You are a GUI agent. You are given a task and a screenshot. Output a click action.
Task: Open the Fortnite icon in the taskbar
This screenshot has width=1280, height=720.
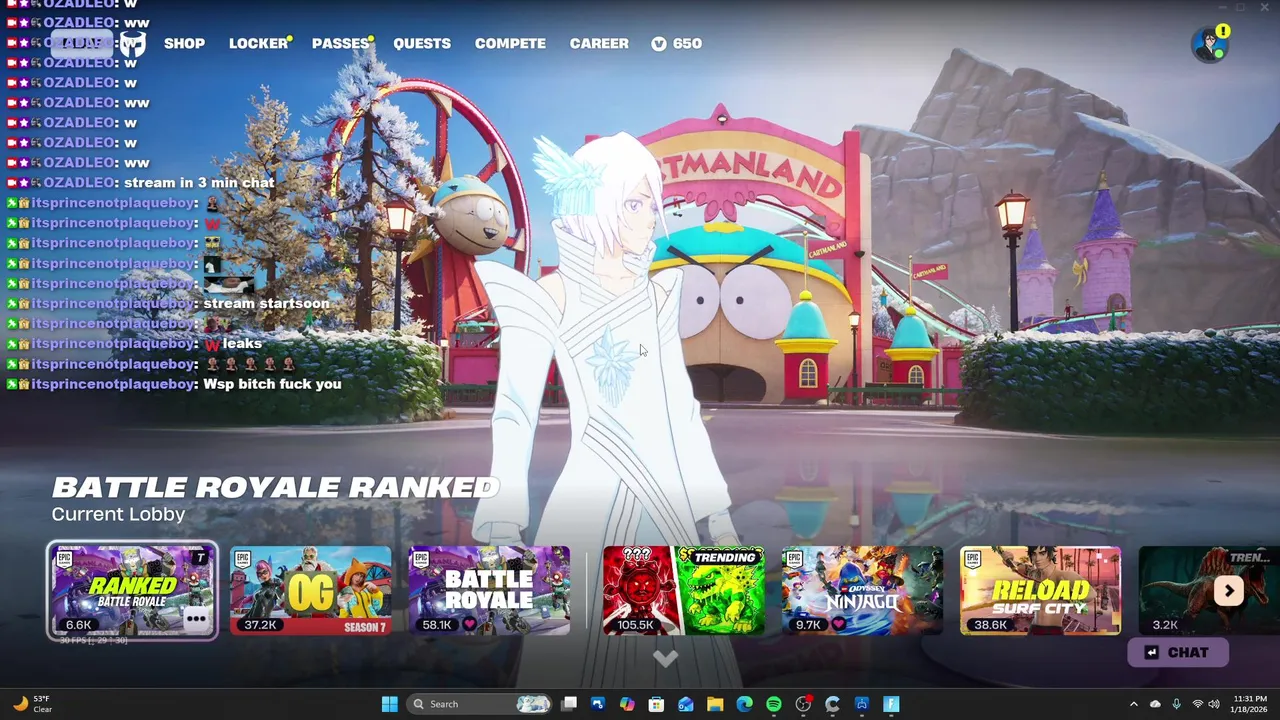tap(891, 704)
